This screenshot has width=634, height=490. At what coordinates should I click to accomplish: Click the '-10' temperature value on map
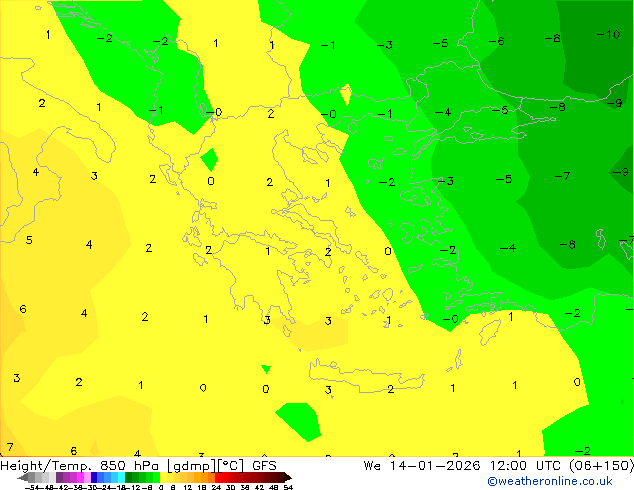coord(608,35)
